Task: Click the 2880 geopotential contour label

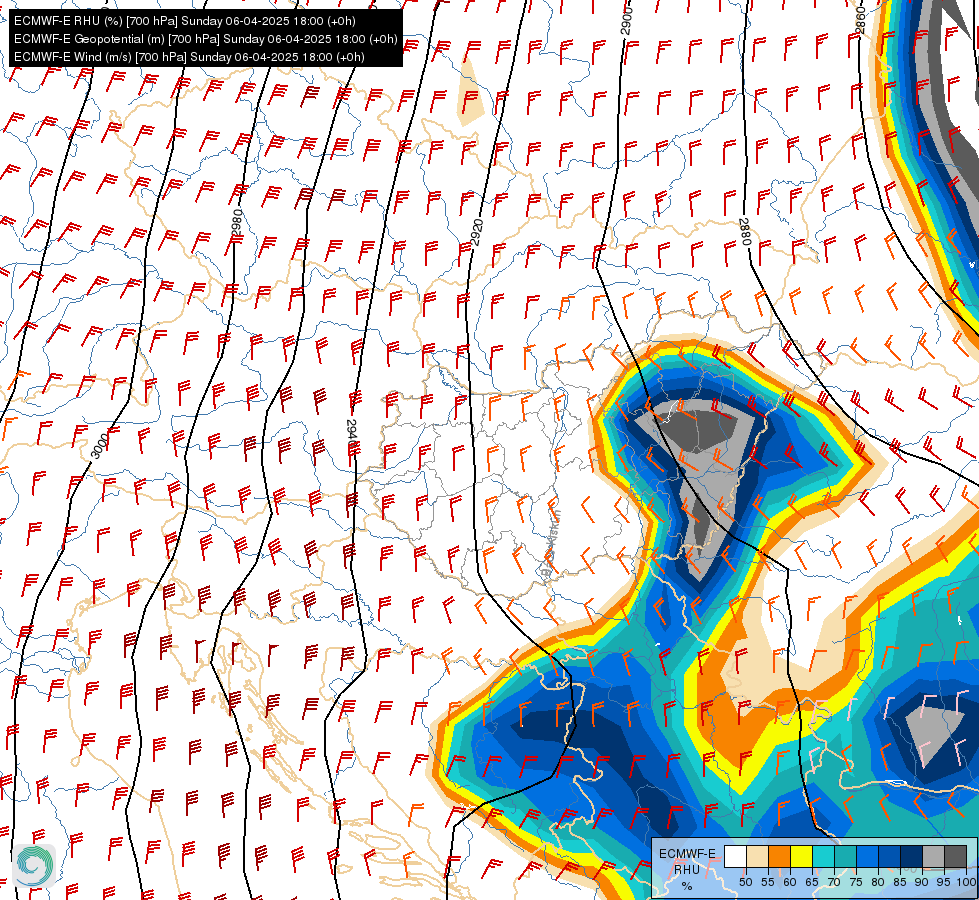Action: click(x=745, y=232)
